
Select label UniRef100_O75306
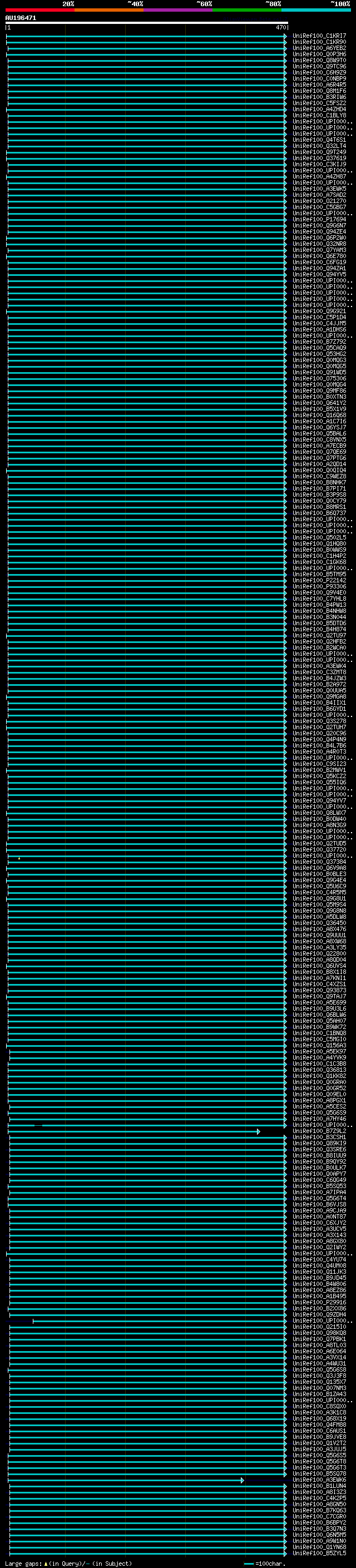[x=319, y=379]
